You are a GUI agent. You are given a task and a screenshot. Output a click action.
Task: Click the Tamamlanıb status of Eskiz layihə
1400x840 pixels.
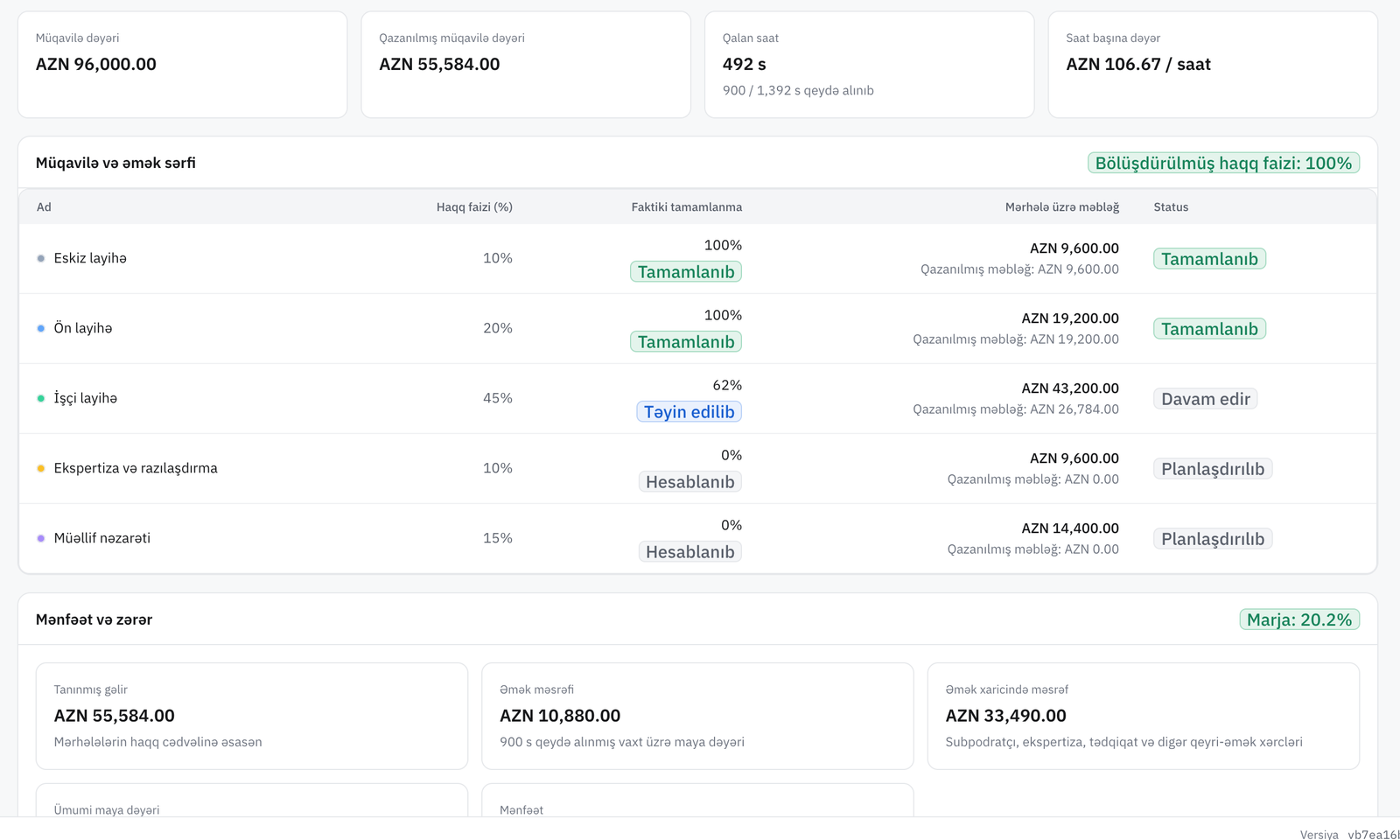tap(1209, 259)
